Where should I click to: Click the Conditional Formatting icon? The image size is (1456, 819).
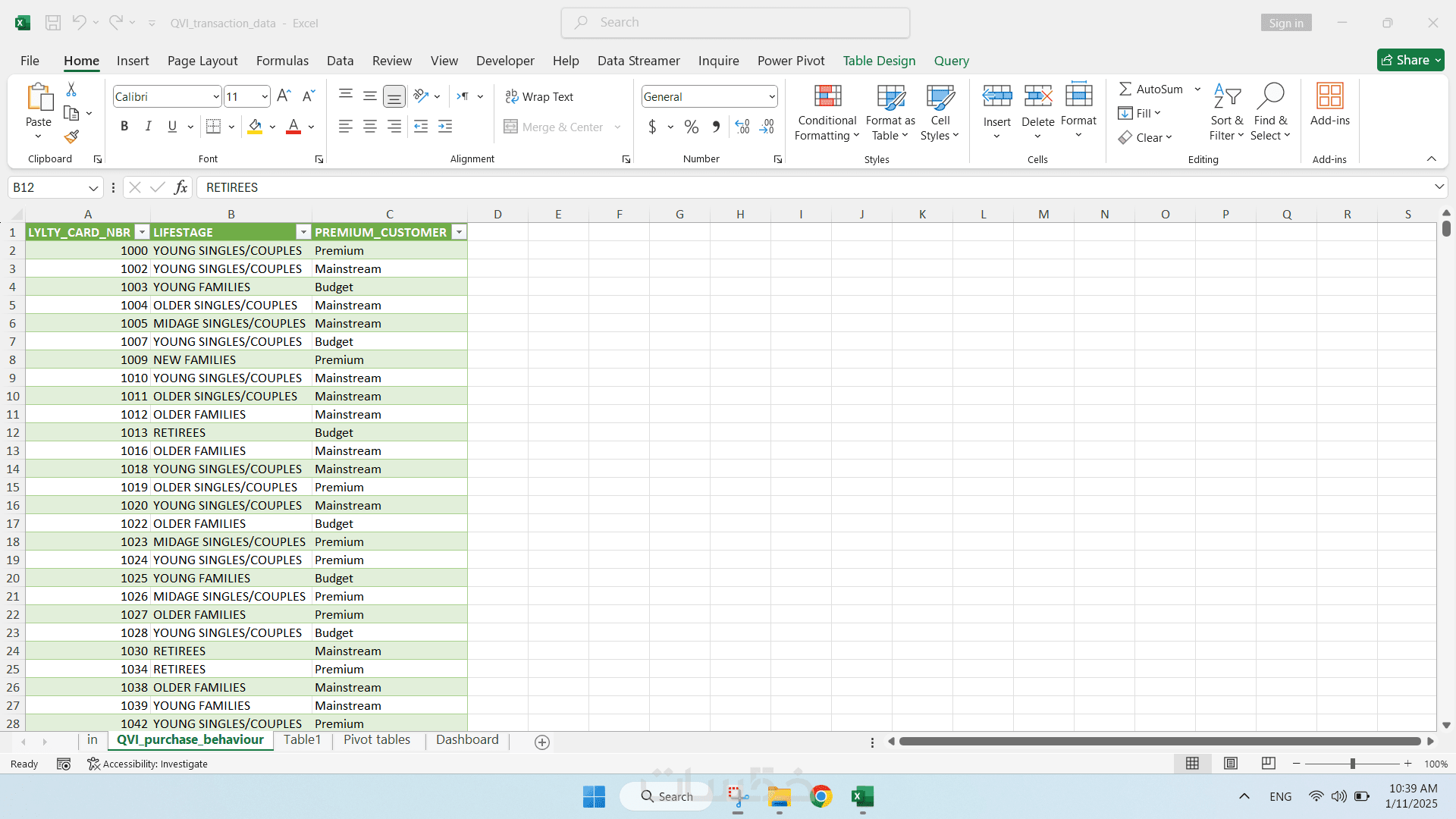click(x=827, y=96)
